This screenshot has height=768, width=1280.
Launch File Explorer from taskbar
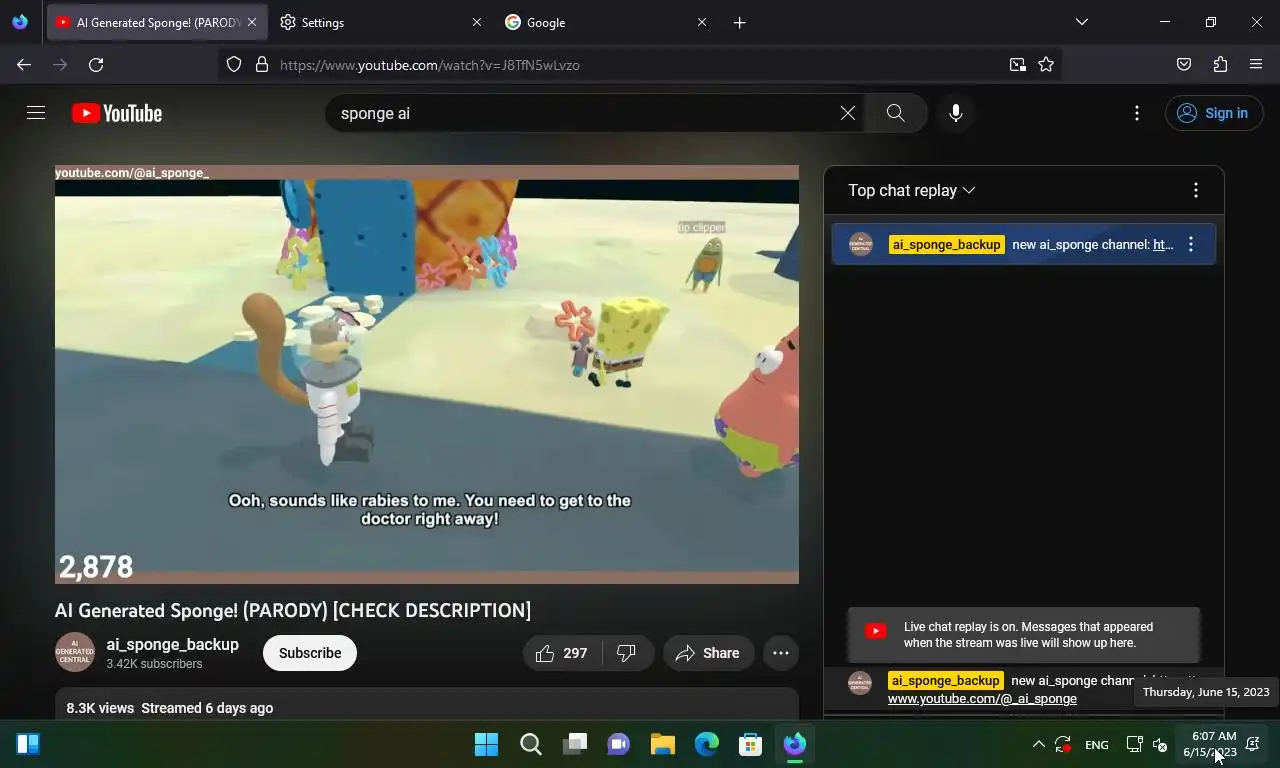(x=663, y=744)
